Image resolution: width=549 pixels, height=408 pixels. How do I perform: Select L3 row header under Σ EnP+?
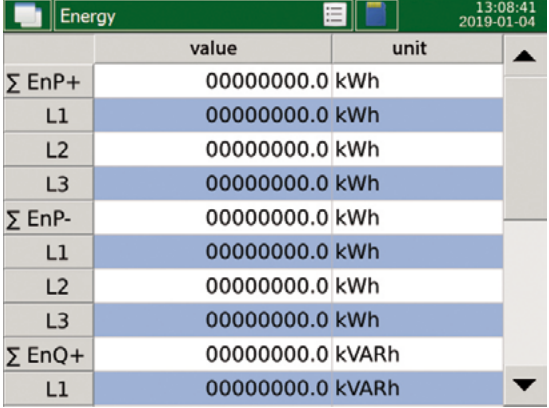coord(48,184)
